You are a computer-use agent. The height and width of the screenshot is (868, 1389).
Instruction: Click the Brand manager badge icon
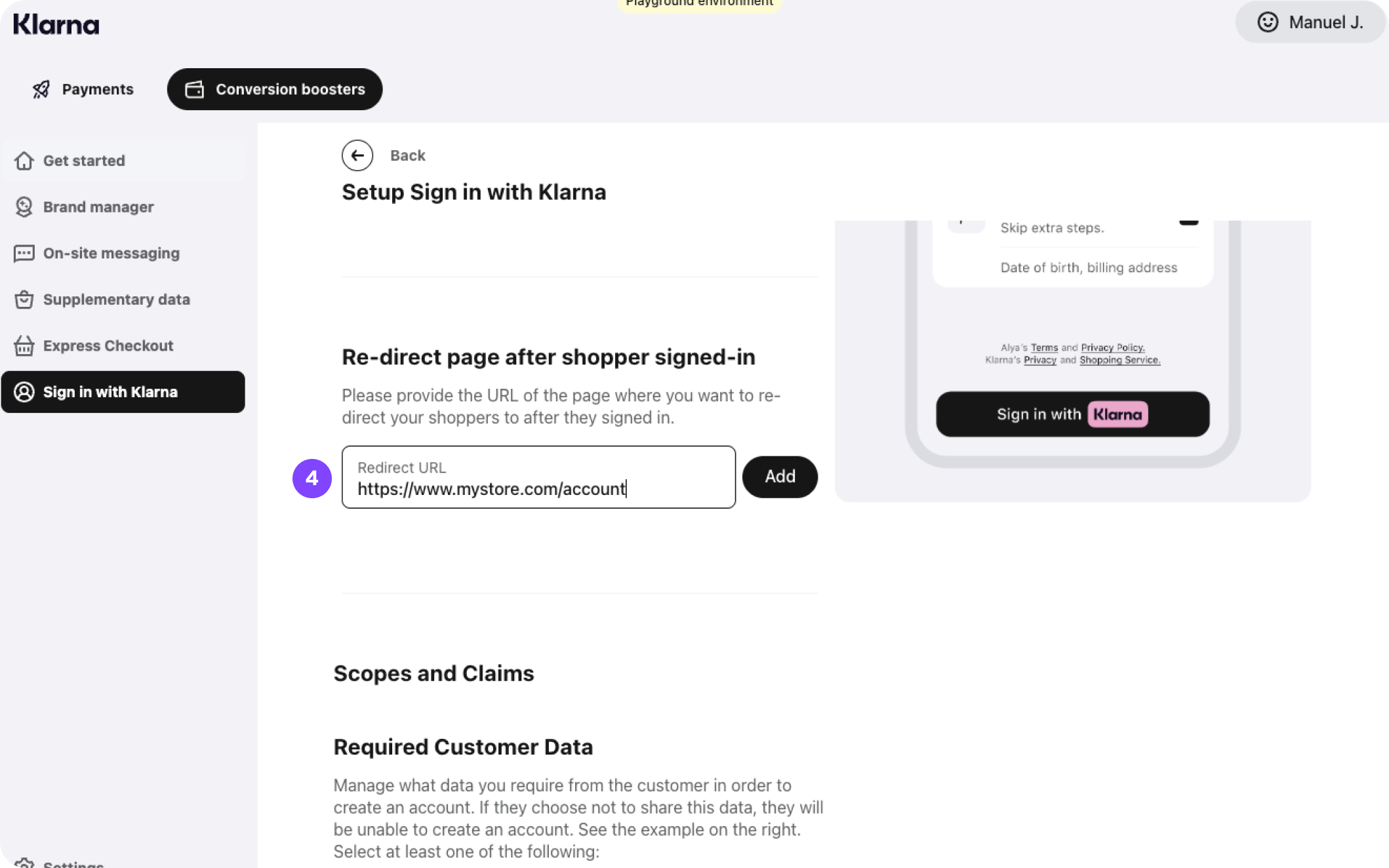tap(24, 207)
